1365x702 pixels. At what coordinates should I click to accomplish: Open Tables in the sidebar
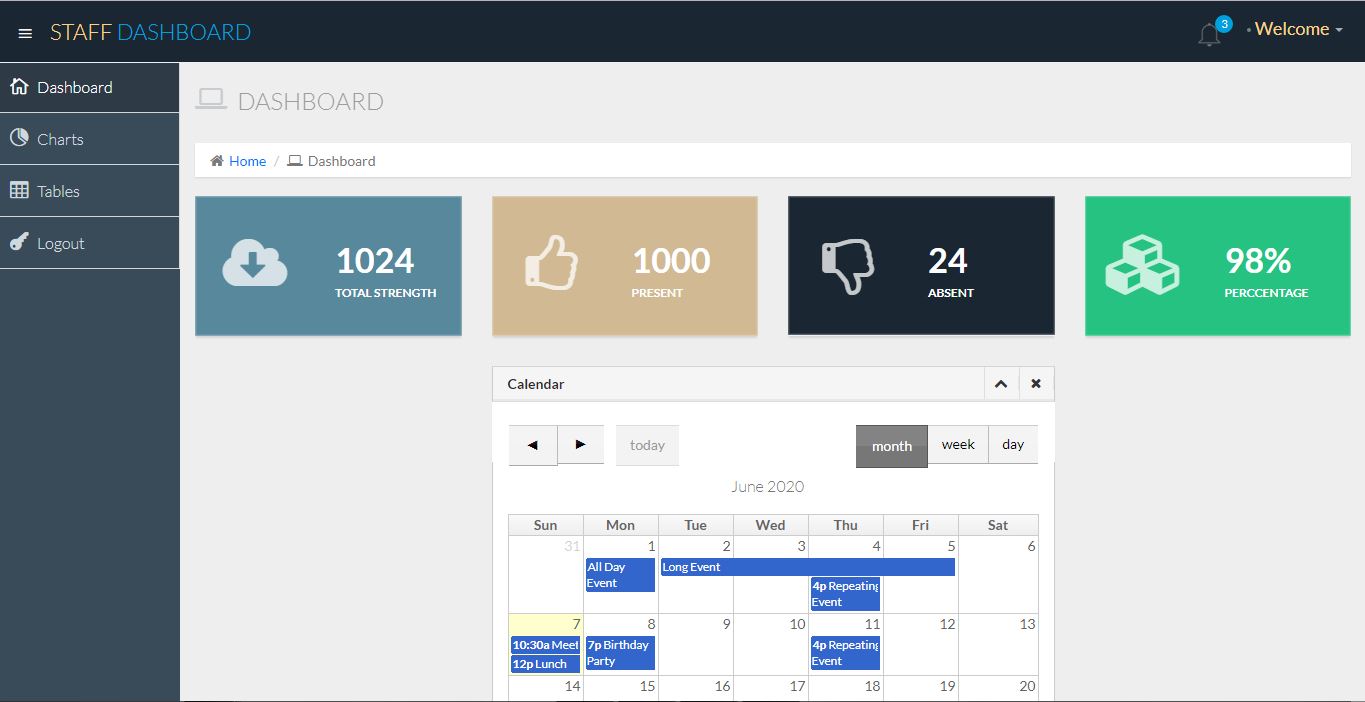[58, 191]
